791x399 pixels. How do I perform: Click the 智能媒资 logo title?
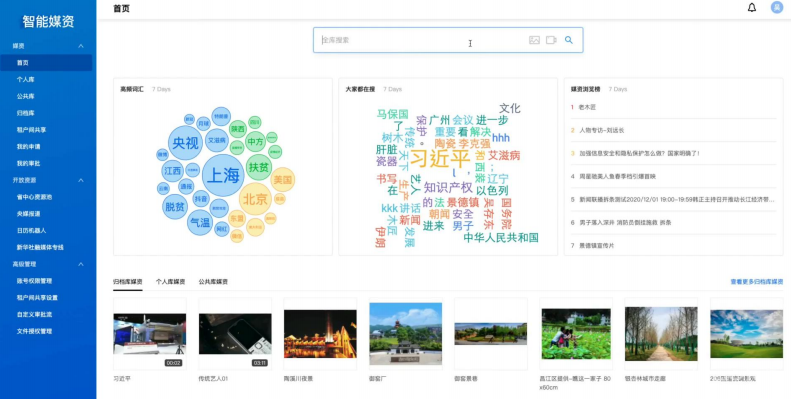coord(48,21)
